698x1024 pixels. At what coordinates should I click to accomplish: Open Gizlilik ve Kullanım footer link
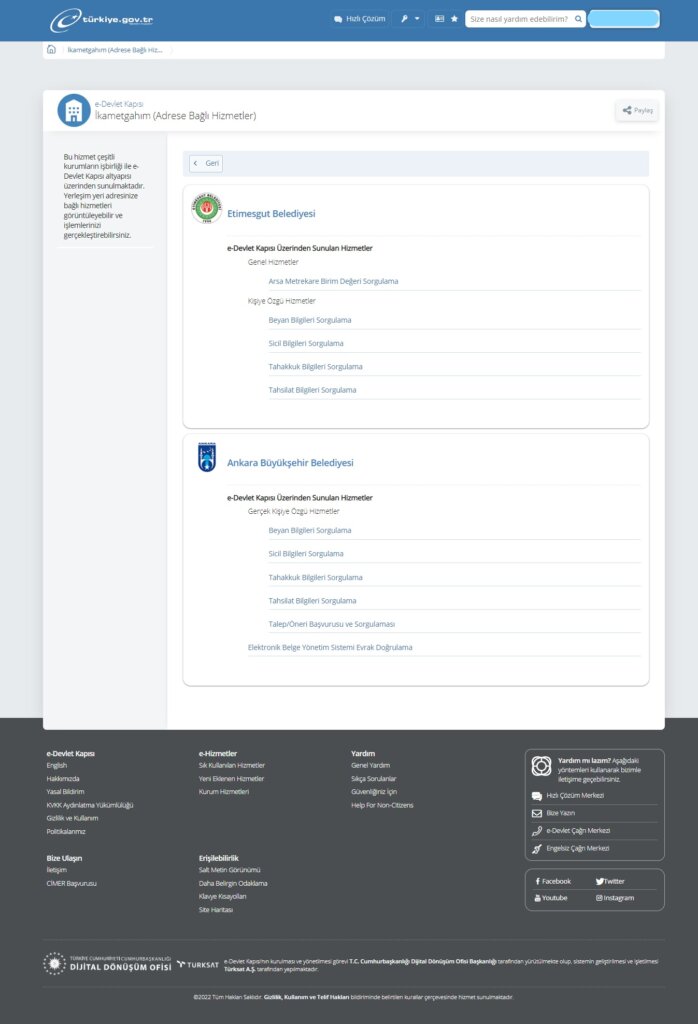pyautogui.click(x=72, y=818)
